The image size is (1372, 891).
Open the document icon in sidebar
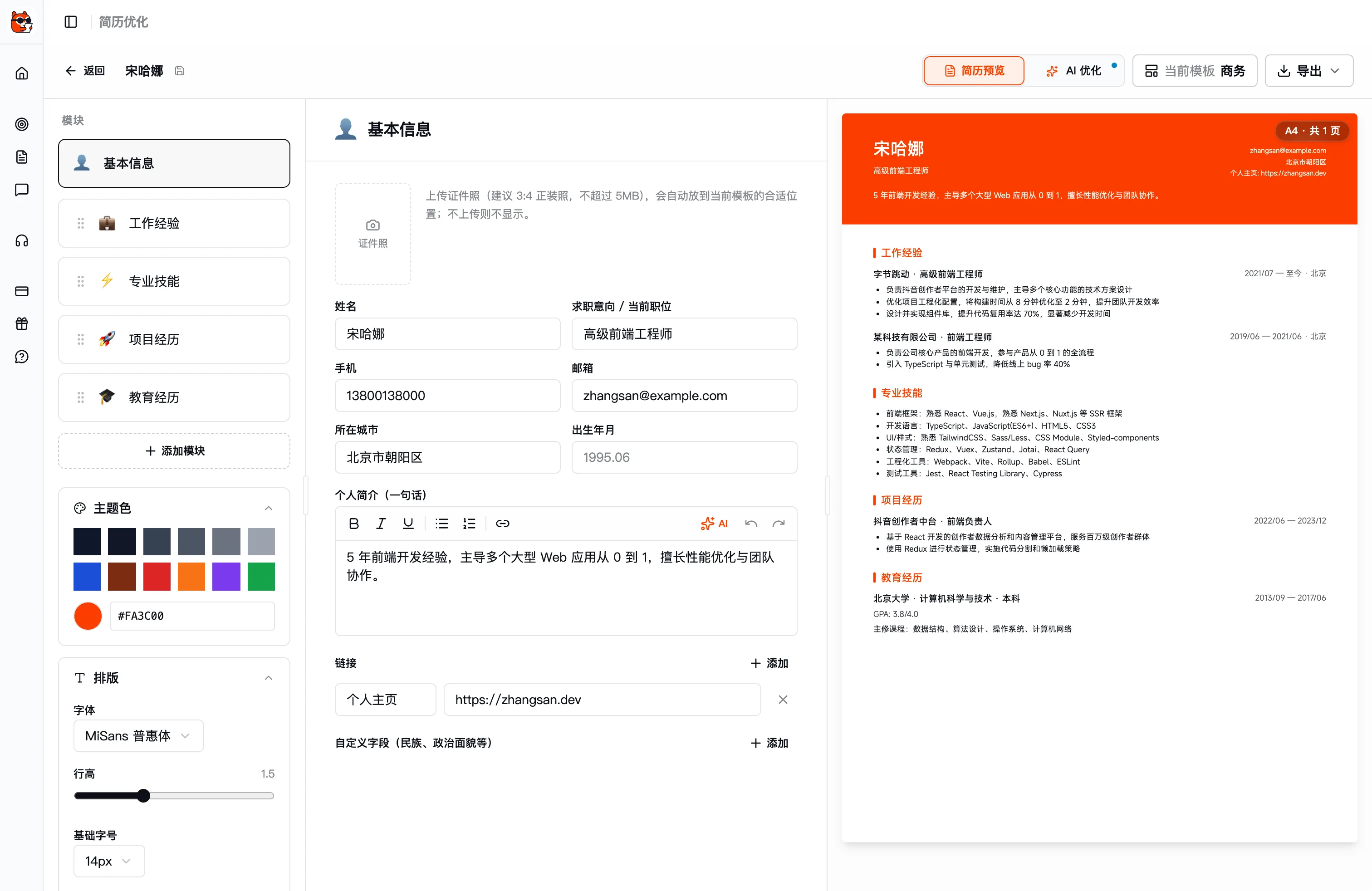[22, 157]
